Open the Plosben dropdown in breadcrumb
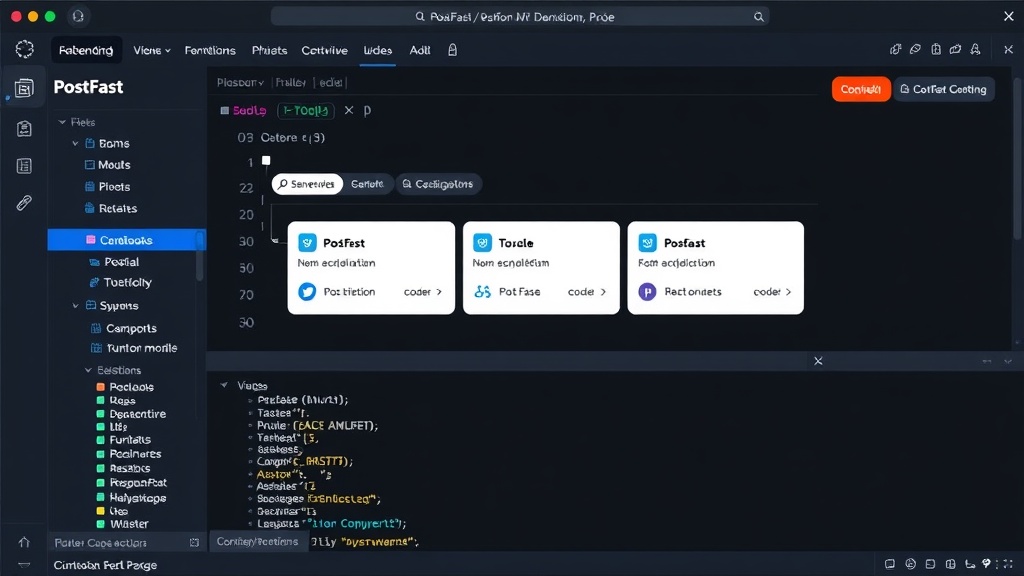Viewport: 1024px width, 576px height. pos(240,83)
